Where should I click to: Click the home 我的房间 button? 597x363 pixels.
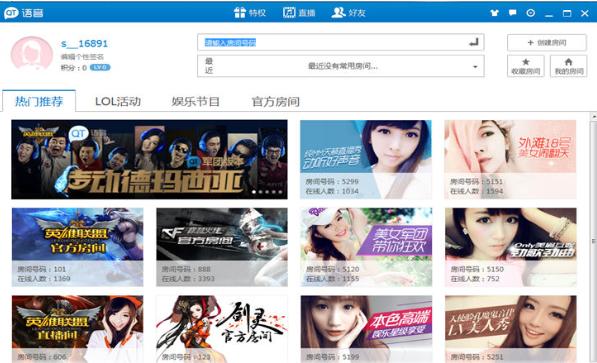tap(568, 66)
